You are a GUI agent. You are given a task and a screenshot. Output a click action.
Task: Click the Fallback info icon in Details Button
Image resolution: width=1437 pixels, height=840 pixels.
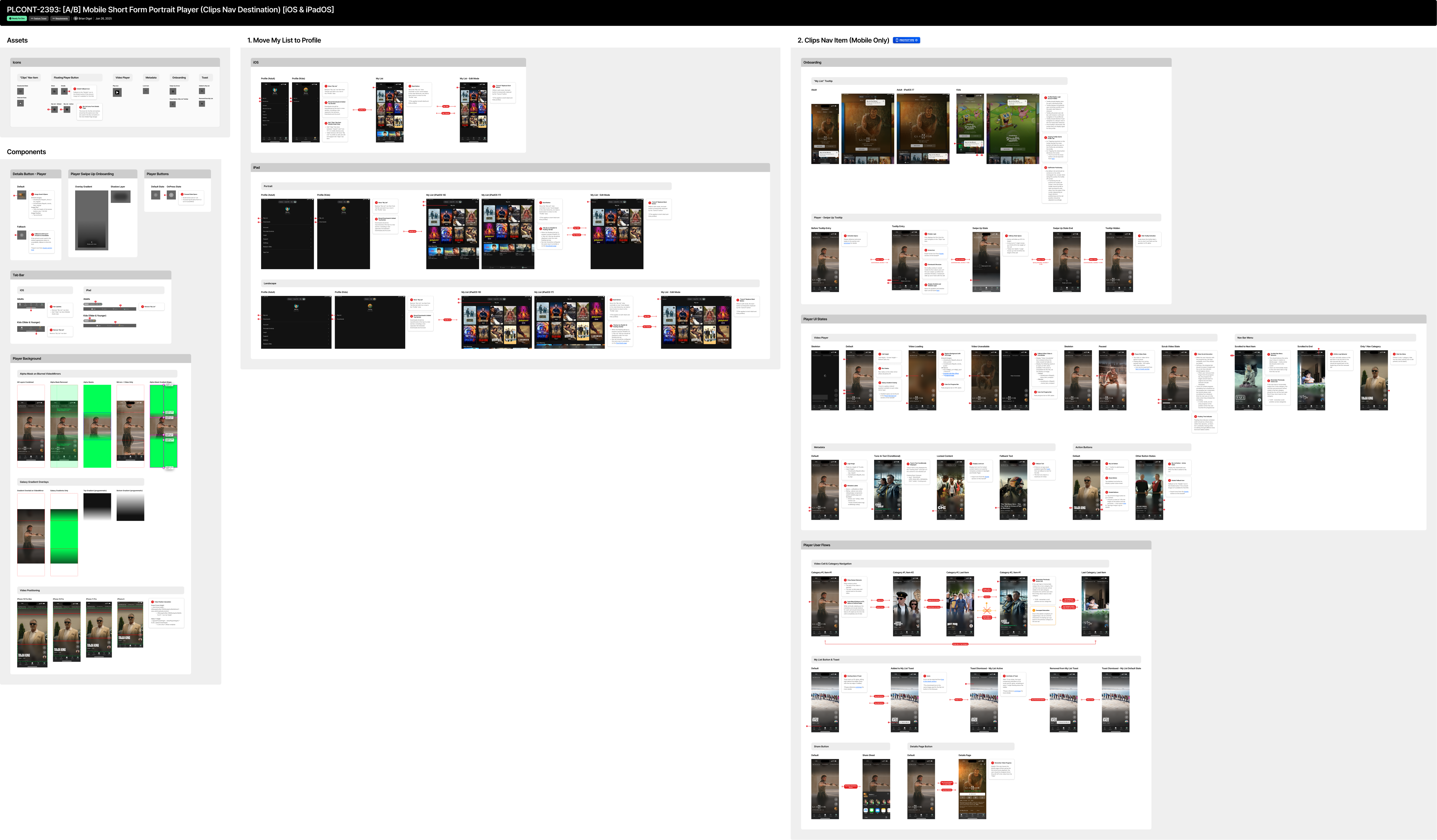pyautogui.click(x=22, y=235)
